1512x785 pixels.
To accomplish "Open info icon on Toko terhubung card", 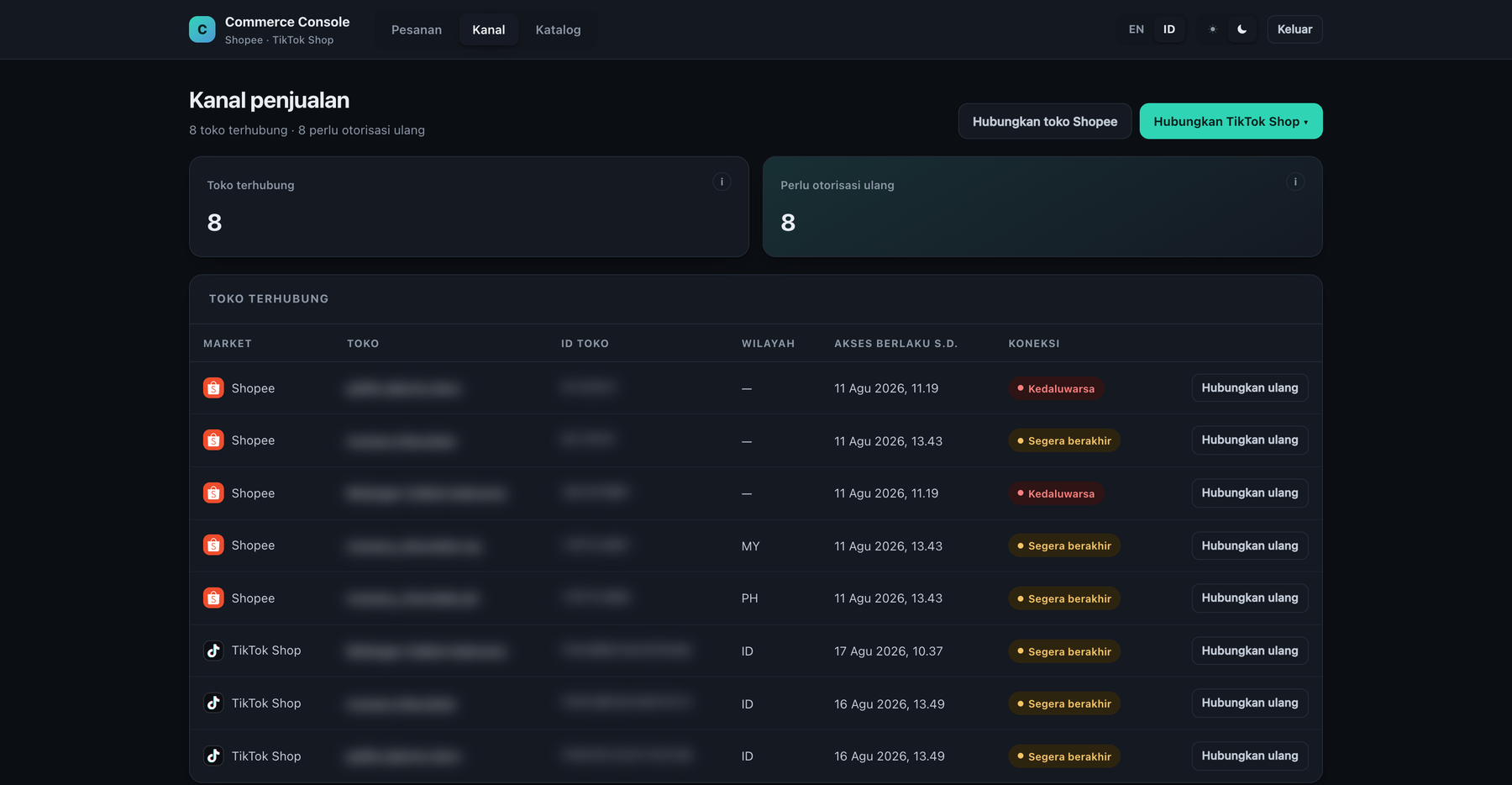I will [722, 182].
